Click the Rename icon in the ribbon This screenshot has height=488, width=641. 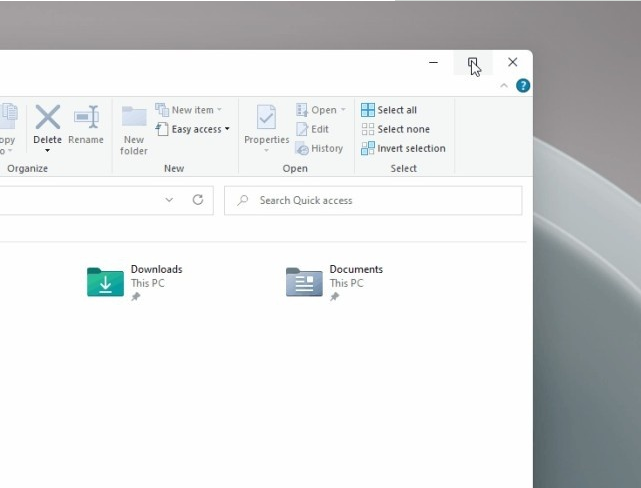[x=86, y=117]
